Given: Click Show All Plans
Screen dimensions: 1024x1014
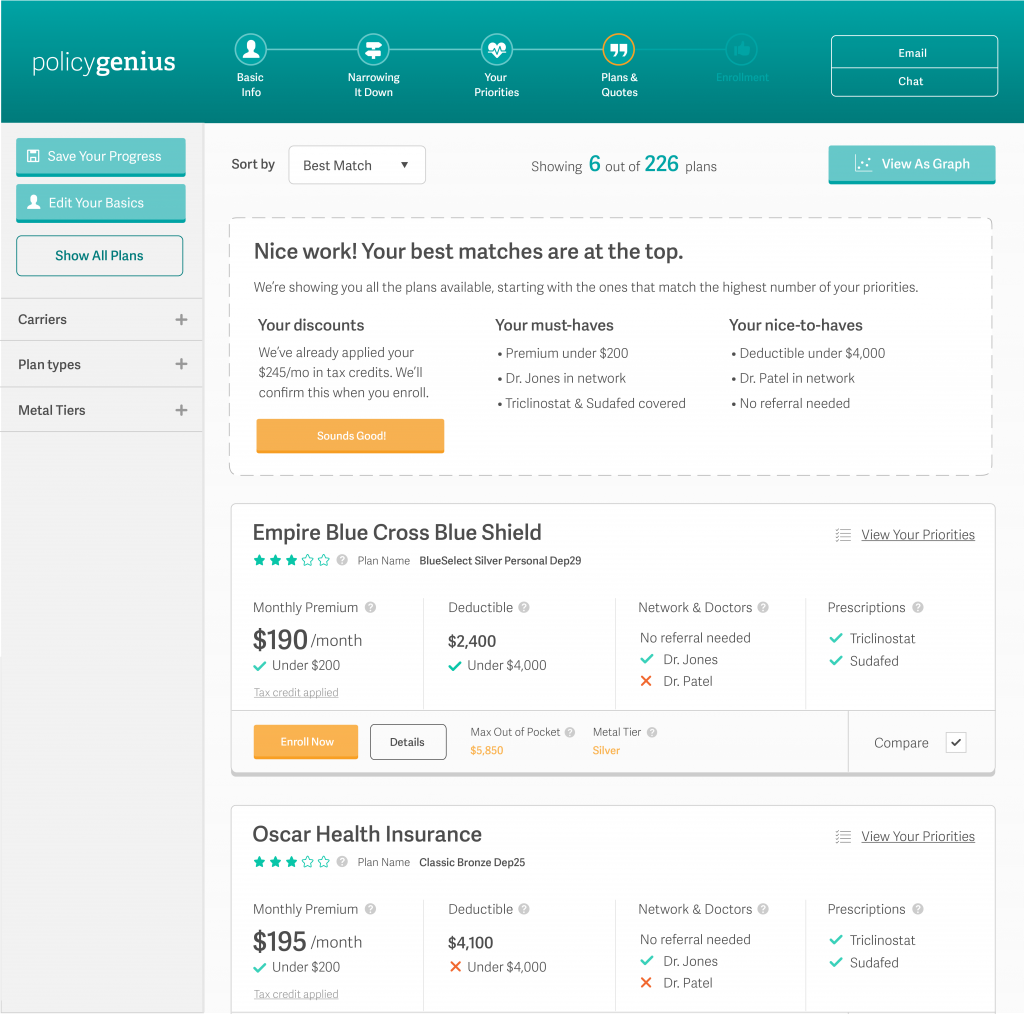Looking at the screenshot, I should [99, 256].
